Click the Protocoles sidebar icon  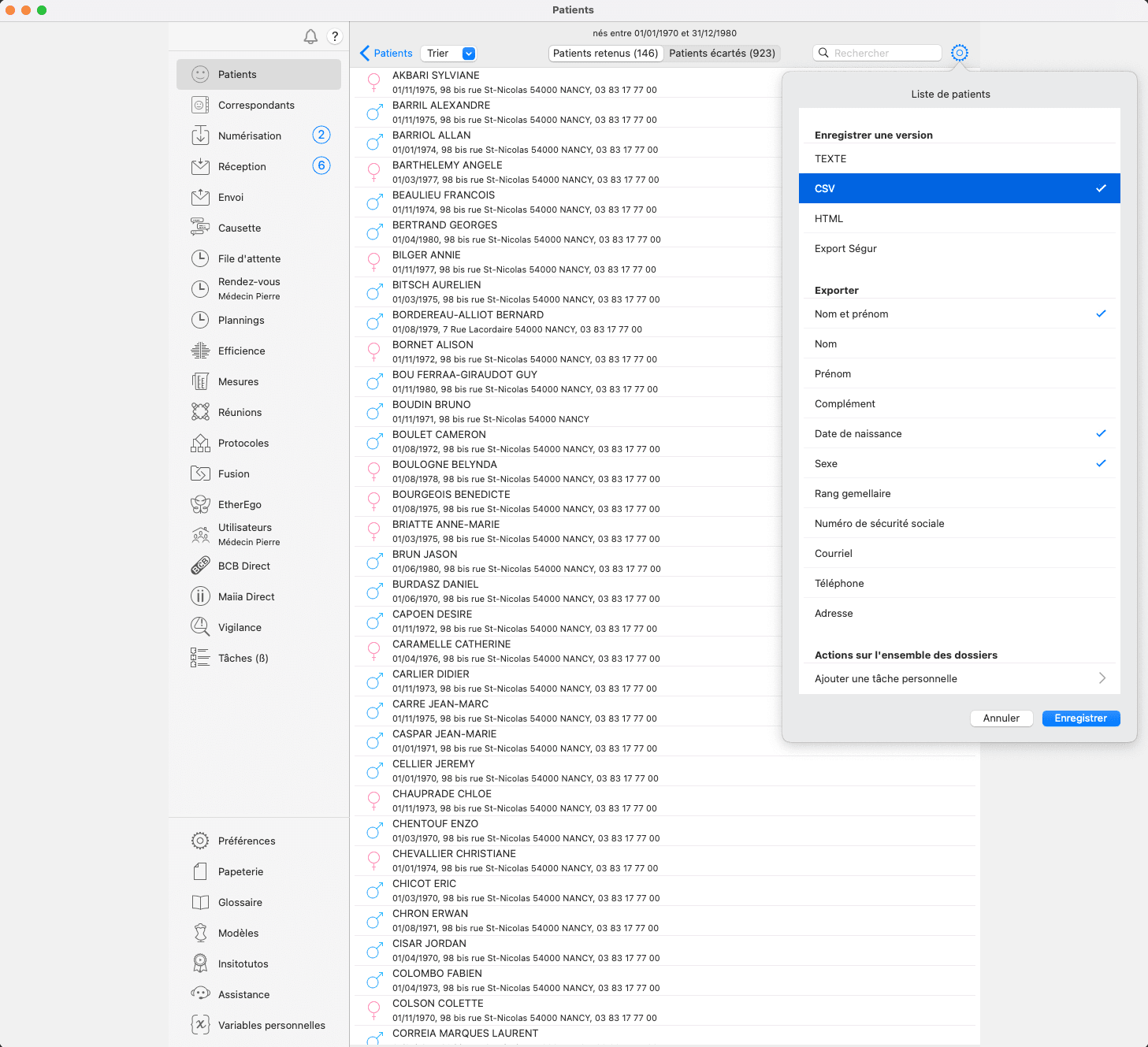pos(200,443)
